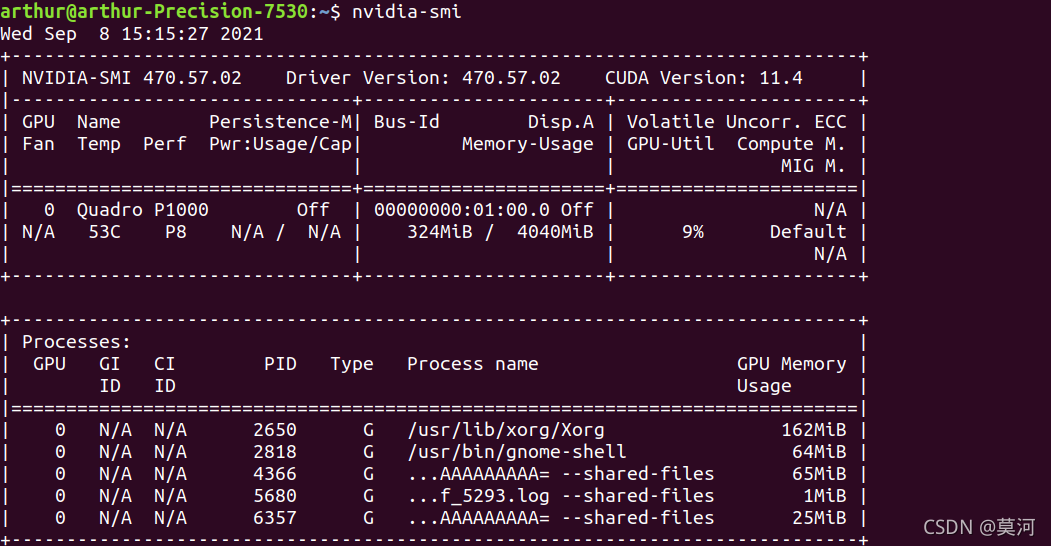This screenshot has width=1051, height=546.
Task: Click the 4040MiB total memory value
Action: (x=555, y=232)
